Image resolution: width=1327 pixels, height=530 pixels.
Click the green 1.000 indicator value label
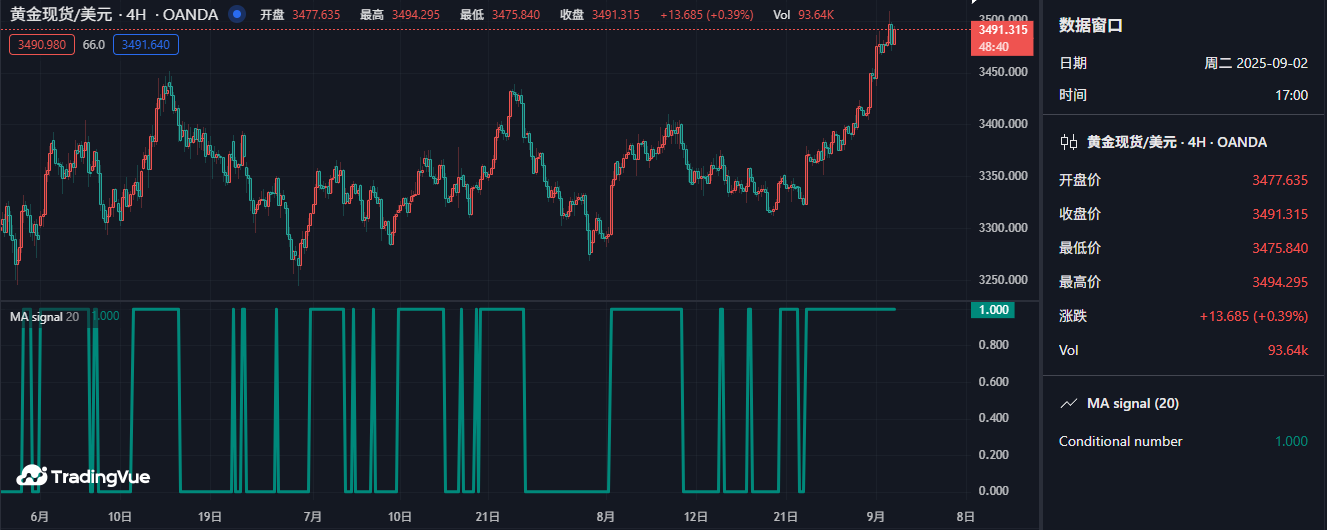coord(992,310)
